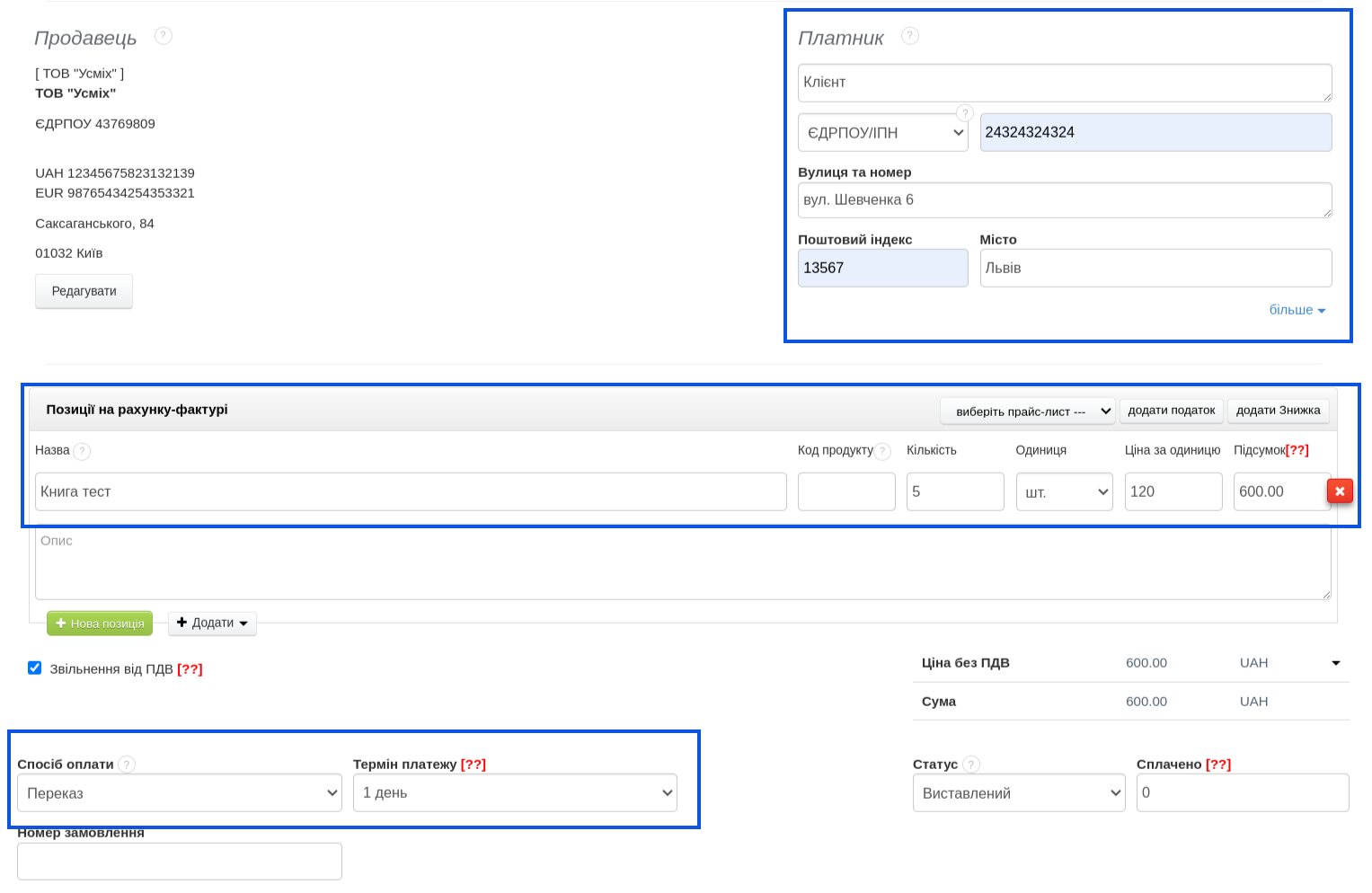Click the help icon next to Статус
1372x893 pixels.
click(x=970, y=765)
